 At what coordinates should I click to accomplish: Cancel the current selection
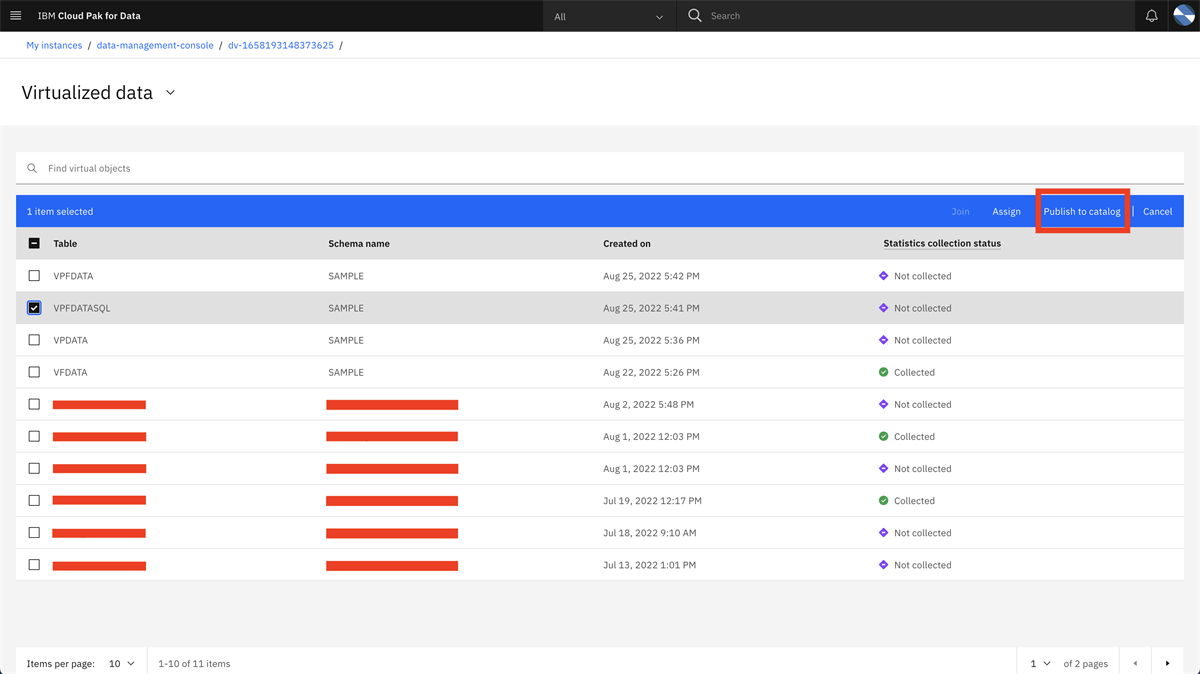(1157, 211)
